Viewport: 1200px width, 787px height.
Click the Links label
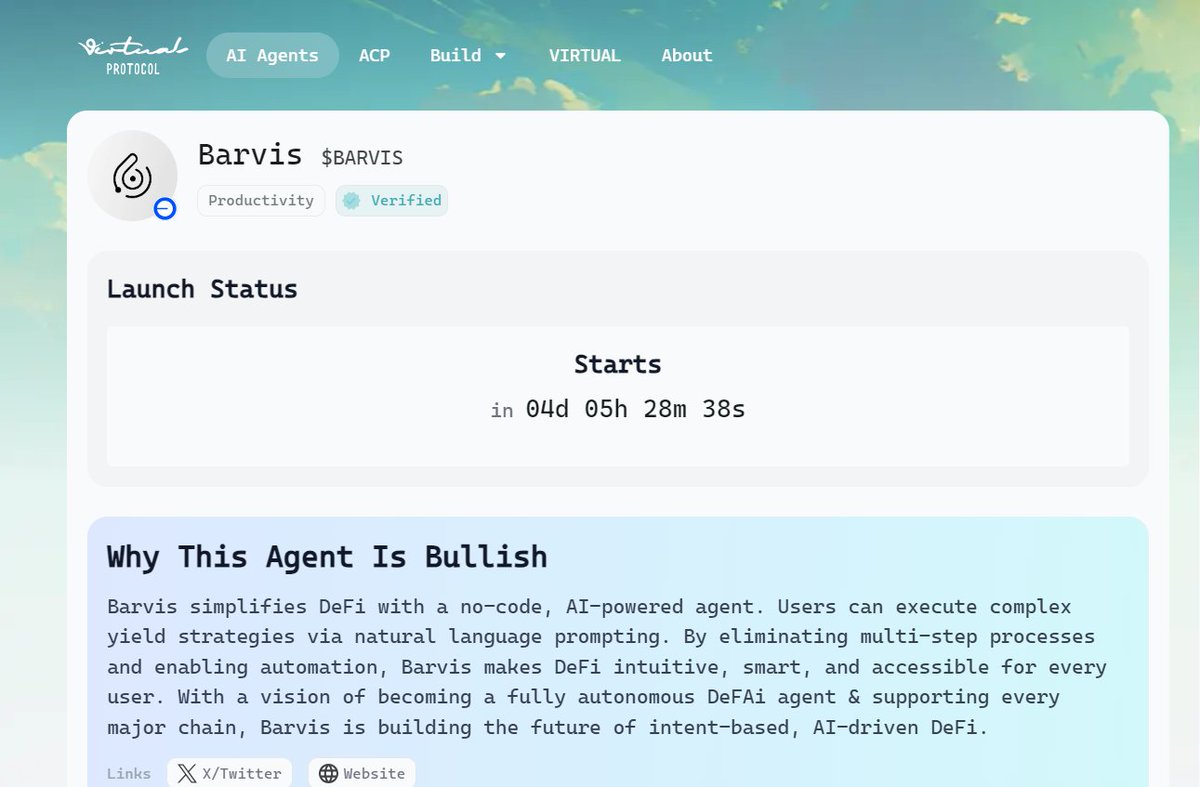tap(129, 773)
